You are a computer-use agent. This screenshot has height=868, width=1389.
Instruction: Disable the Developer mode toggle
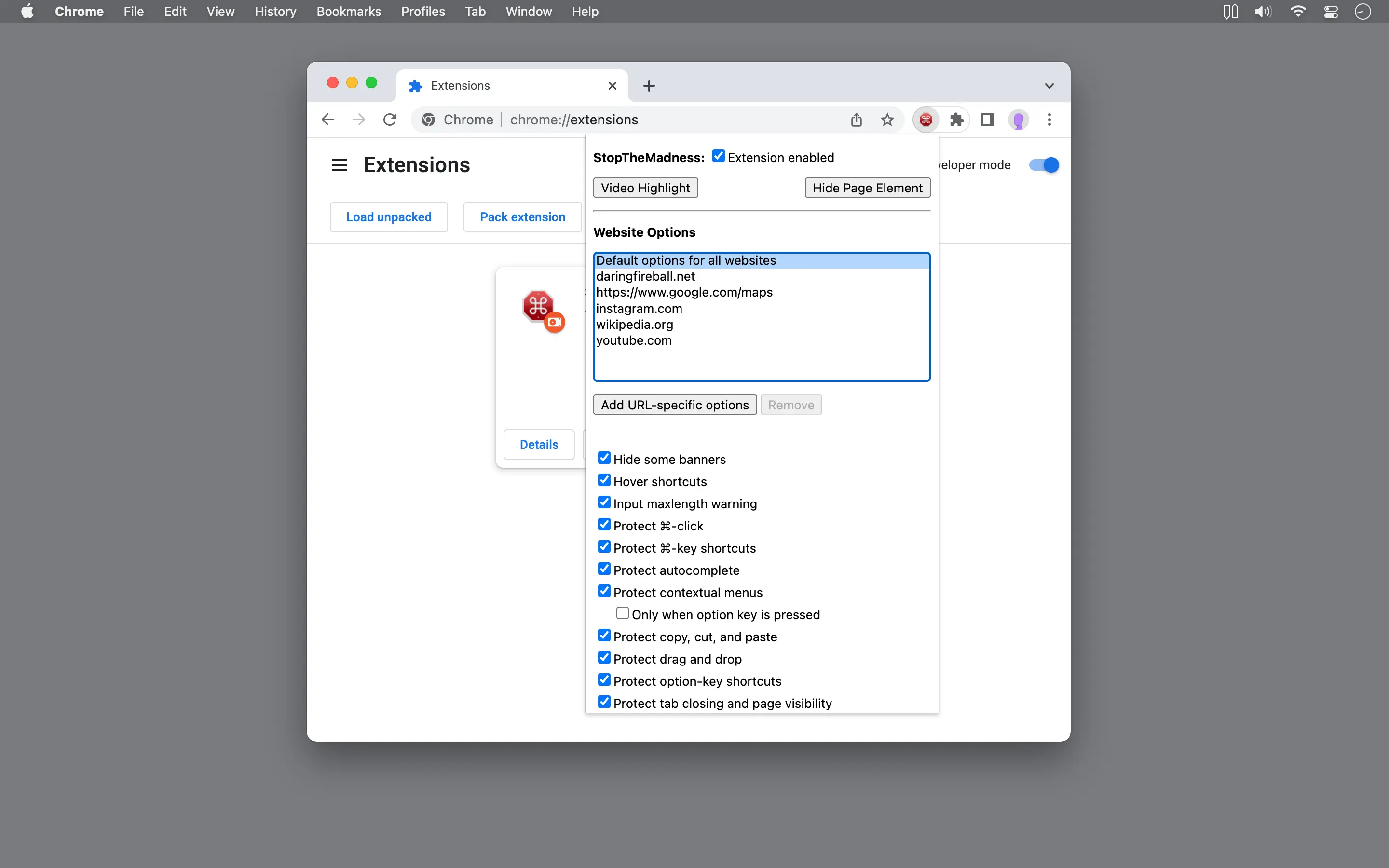click(x=1044, y=165)
